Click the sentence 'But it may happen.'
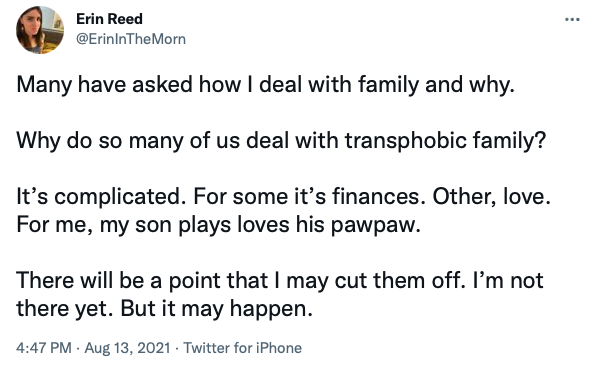The image size is (593, 373). pos(217,309)
